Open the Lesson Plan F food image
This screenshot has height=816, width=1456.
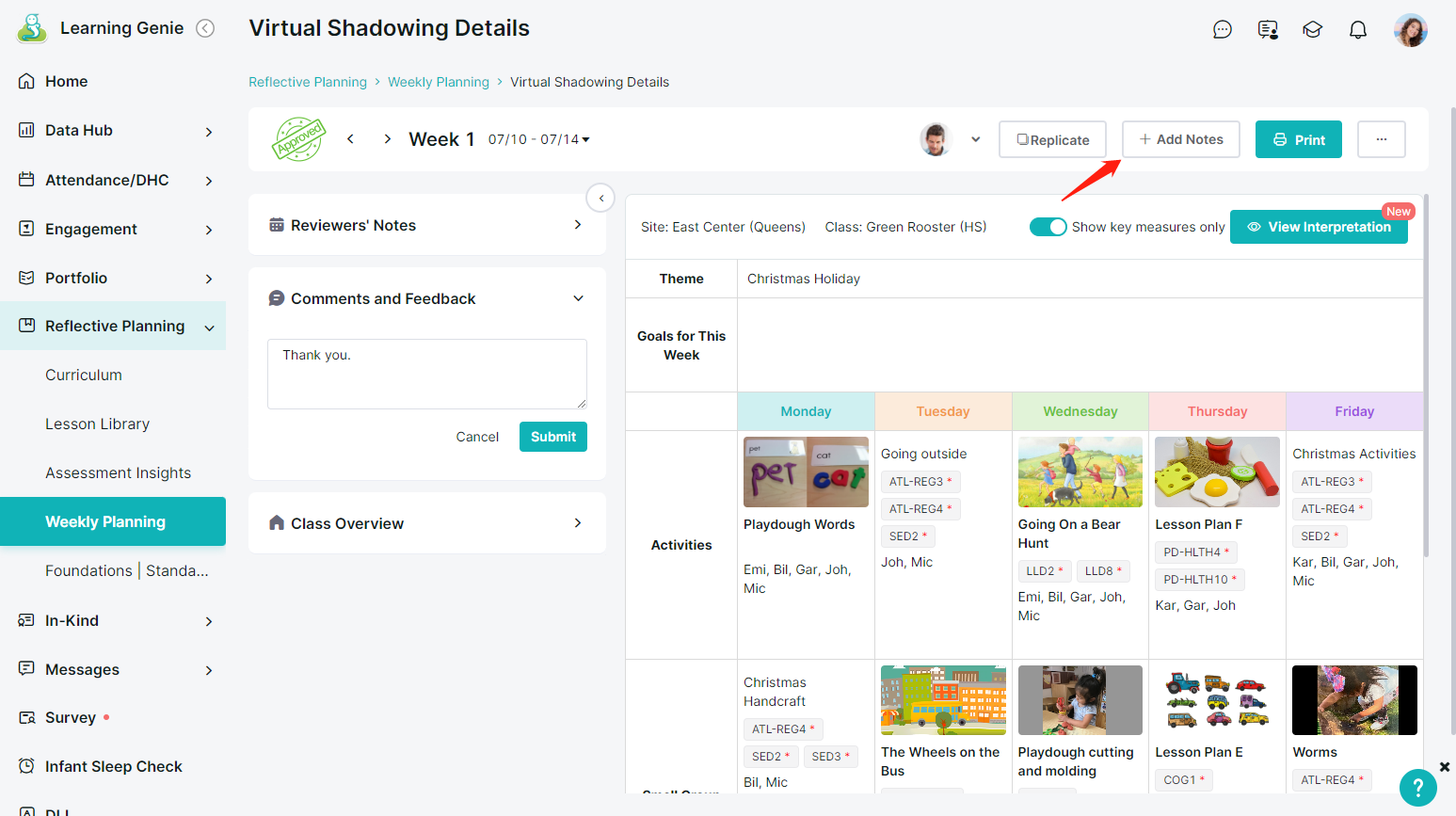(x=1218, y=472)
